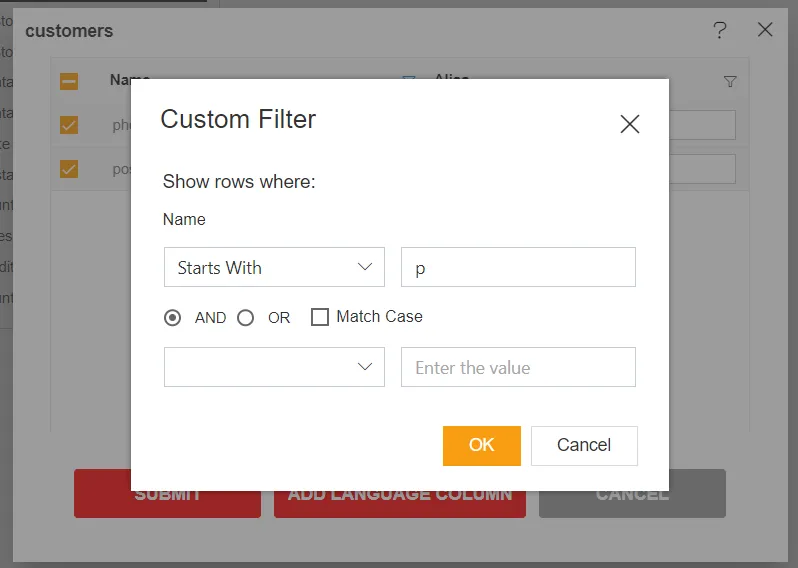This screenshot has width=798, height=568.
Task: Click the filter value field containing 'p'
Action: click(x=518, y=268)
